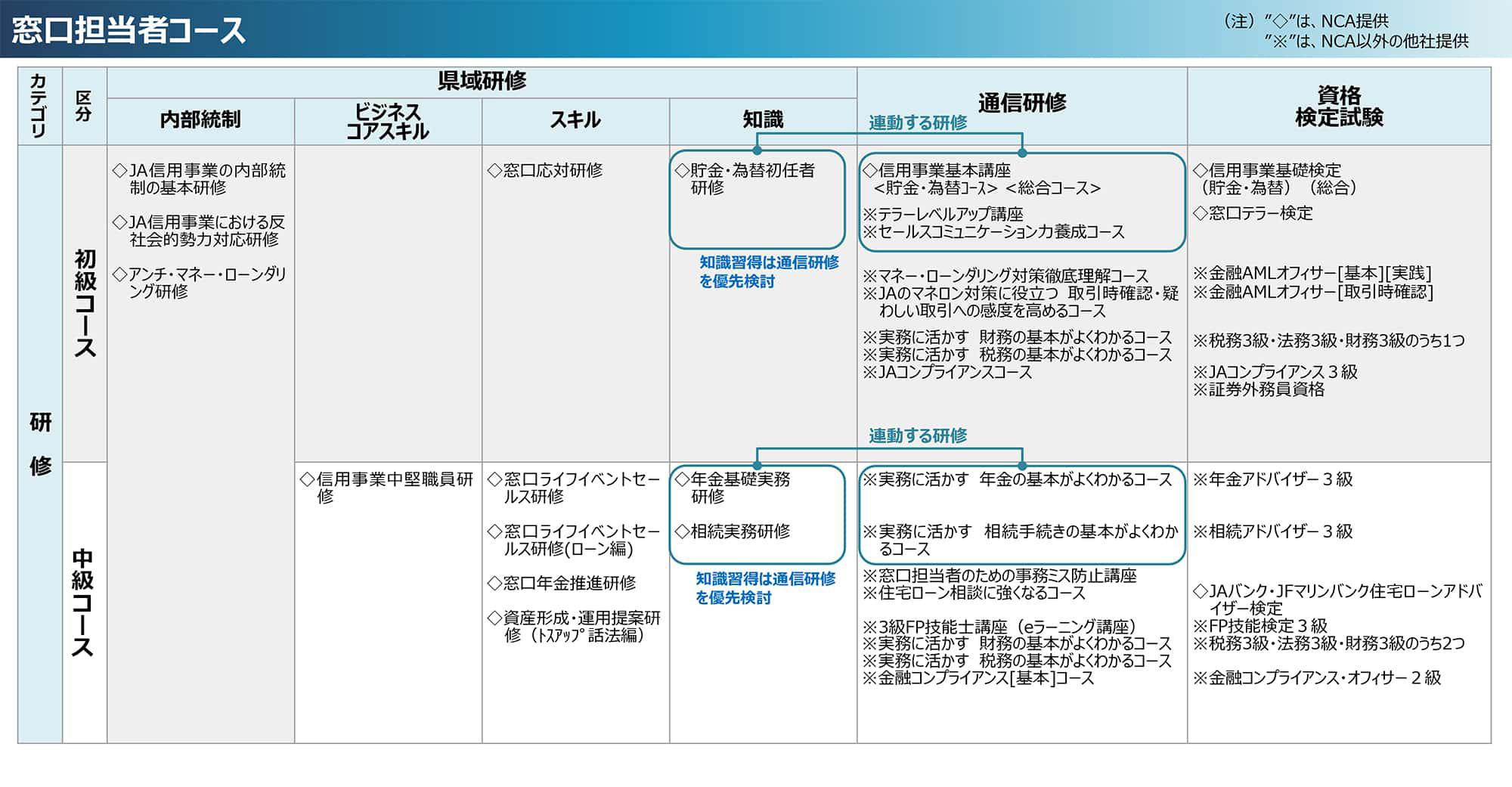Click 金融コンプライアンス・オフィサー2級
Screen dimensions: 1512x787
1317,678
